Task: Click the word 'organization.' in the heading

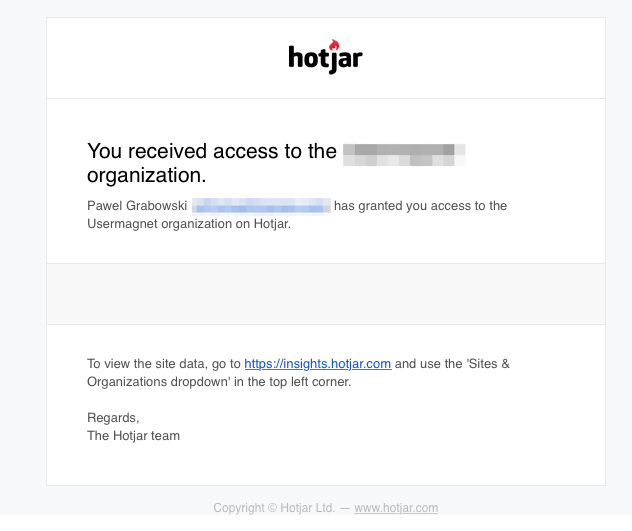Action: [147, 175]
